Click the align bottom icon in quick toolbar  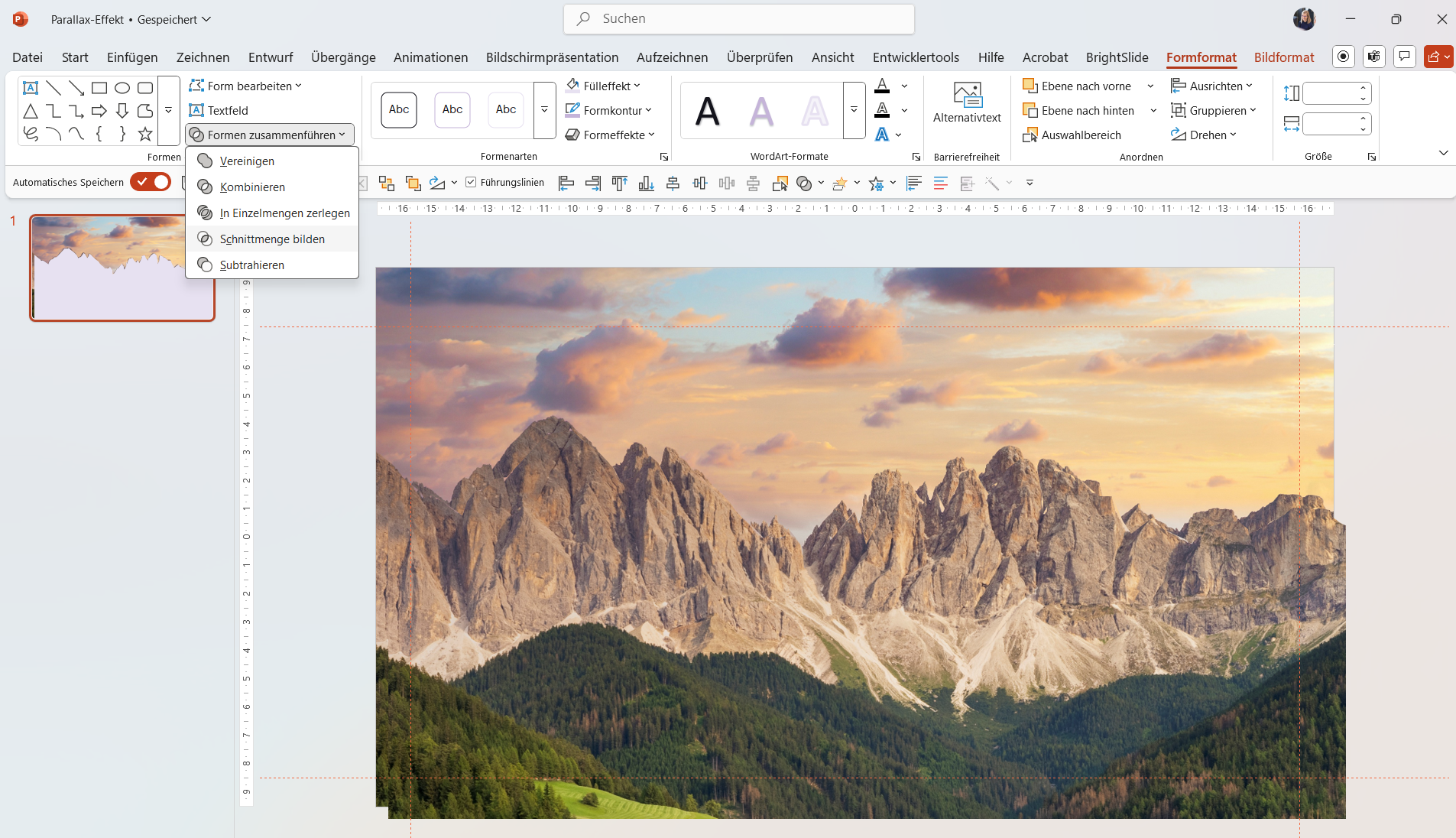pos(647,183)
